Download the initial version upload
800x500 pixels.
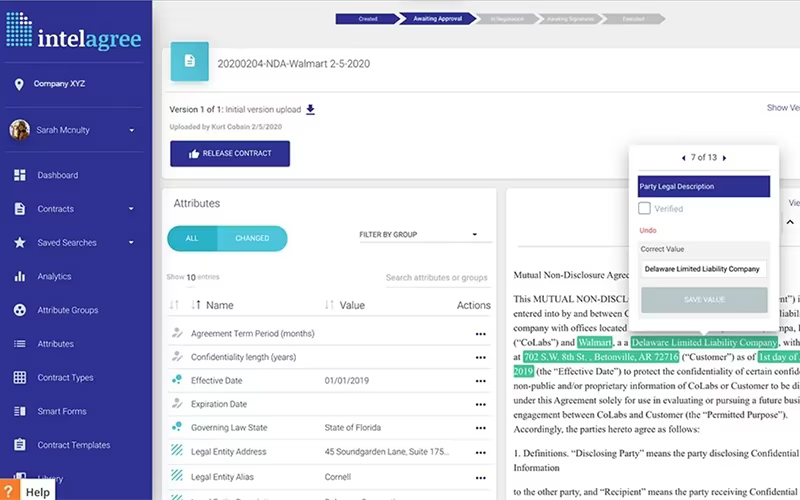310,110
